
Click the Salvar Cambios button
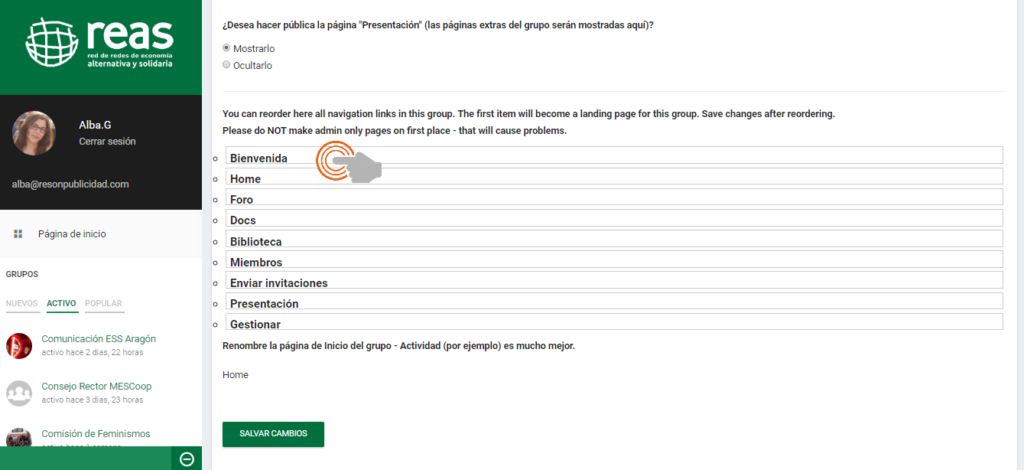click(x=273, y=434)
